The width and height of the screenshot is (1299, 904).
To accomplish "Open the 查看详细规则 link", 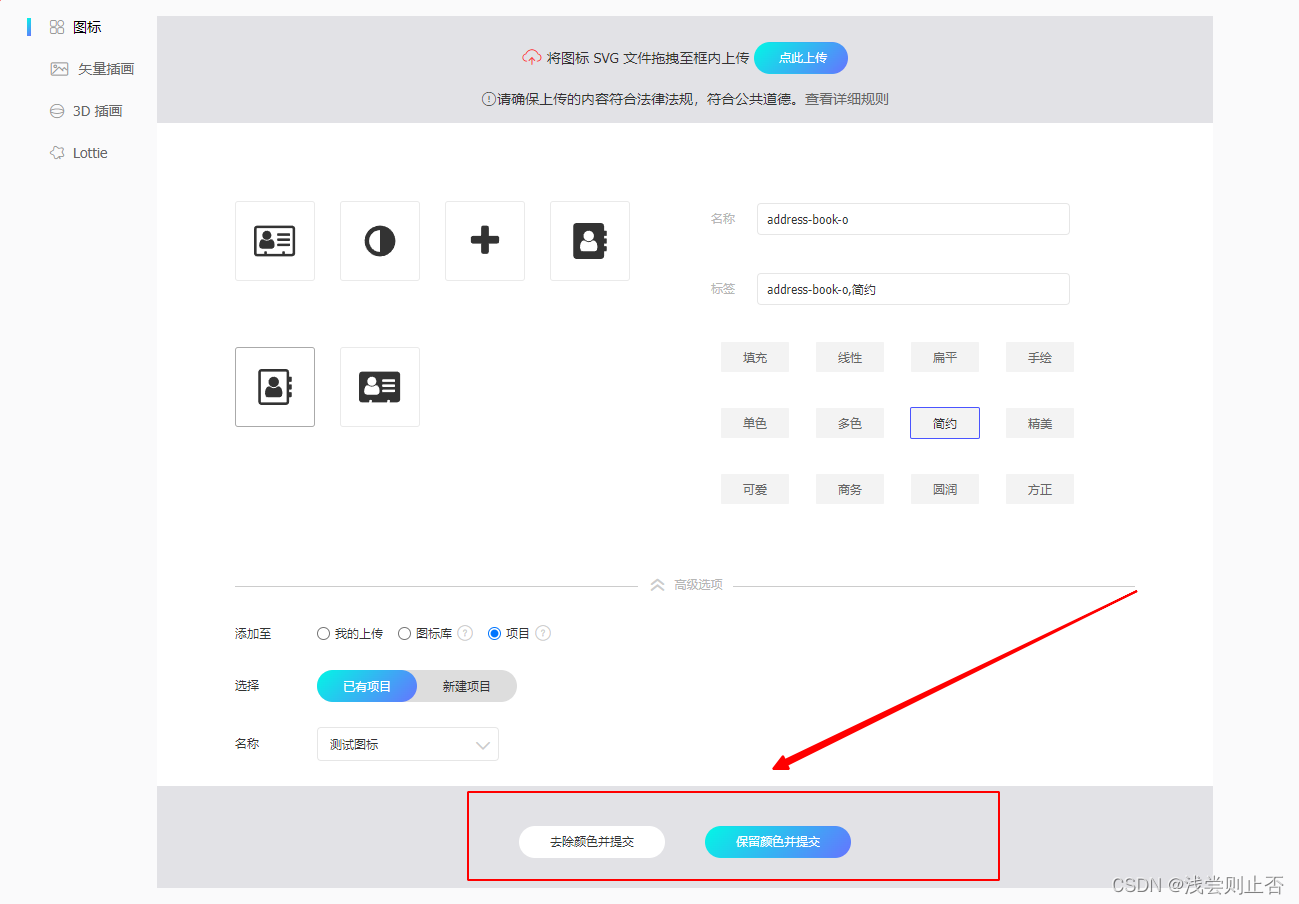I will pos(847,99).
